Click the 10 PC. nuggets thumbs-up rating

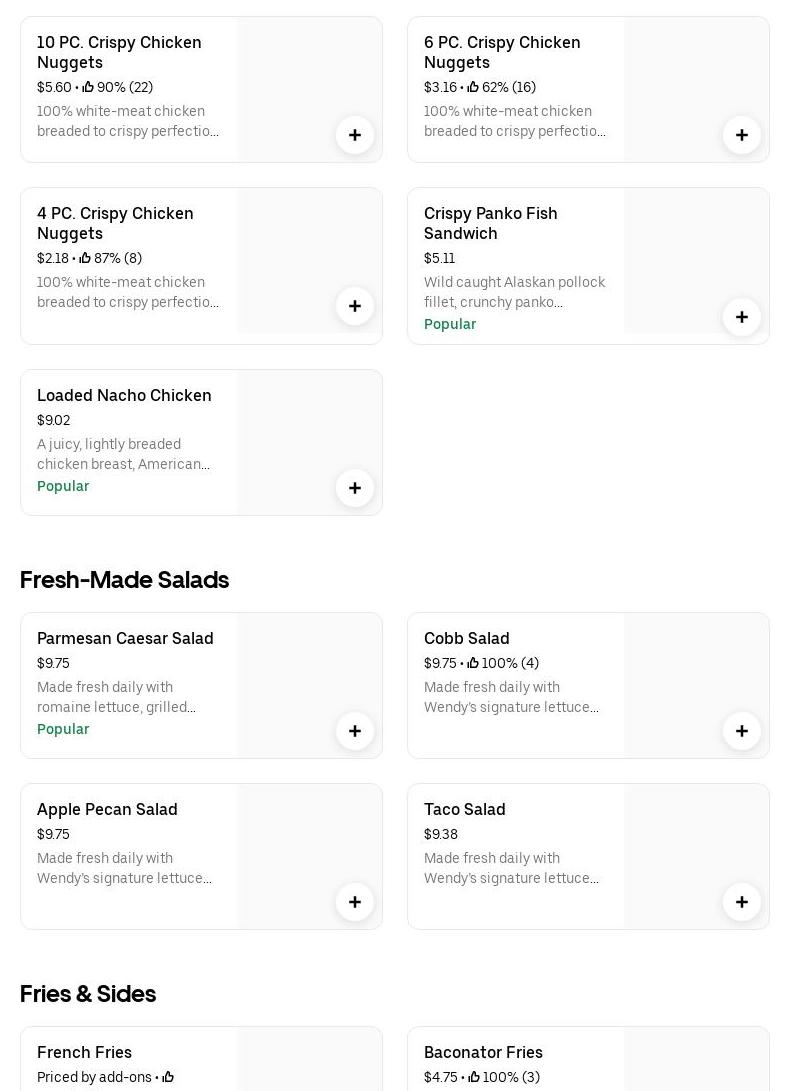click(117, 87)
